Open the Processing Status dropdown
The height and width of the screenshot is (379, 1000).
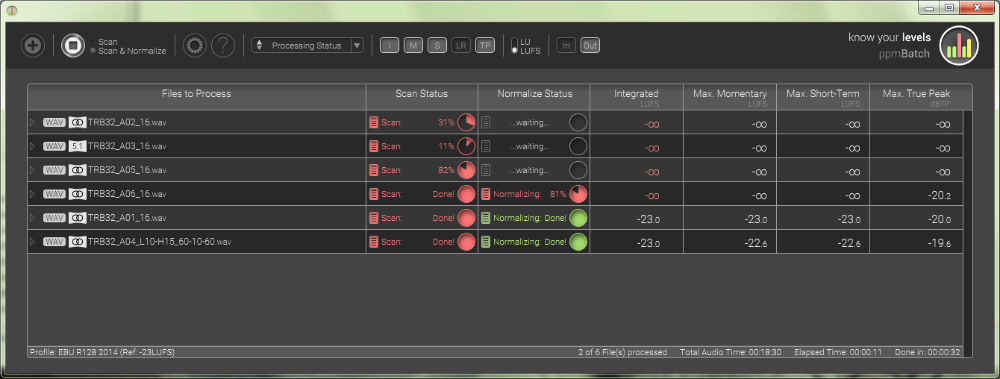point(307,45)
